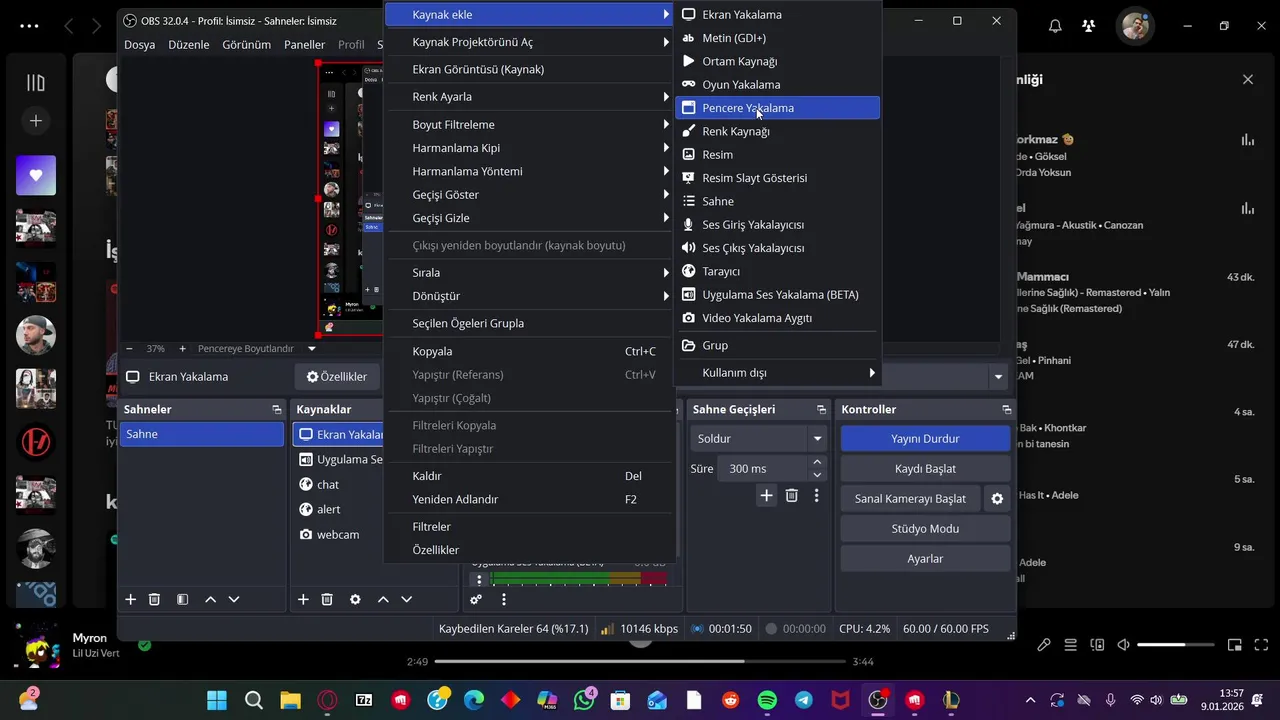1280x720 pixels.
Task: Open zoom scaling dropdown Pencereye Boyutlandır
Action: point(257,349)
